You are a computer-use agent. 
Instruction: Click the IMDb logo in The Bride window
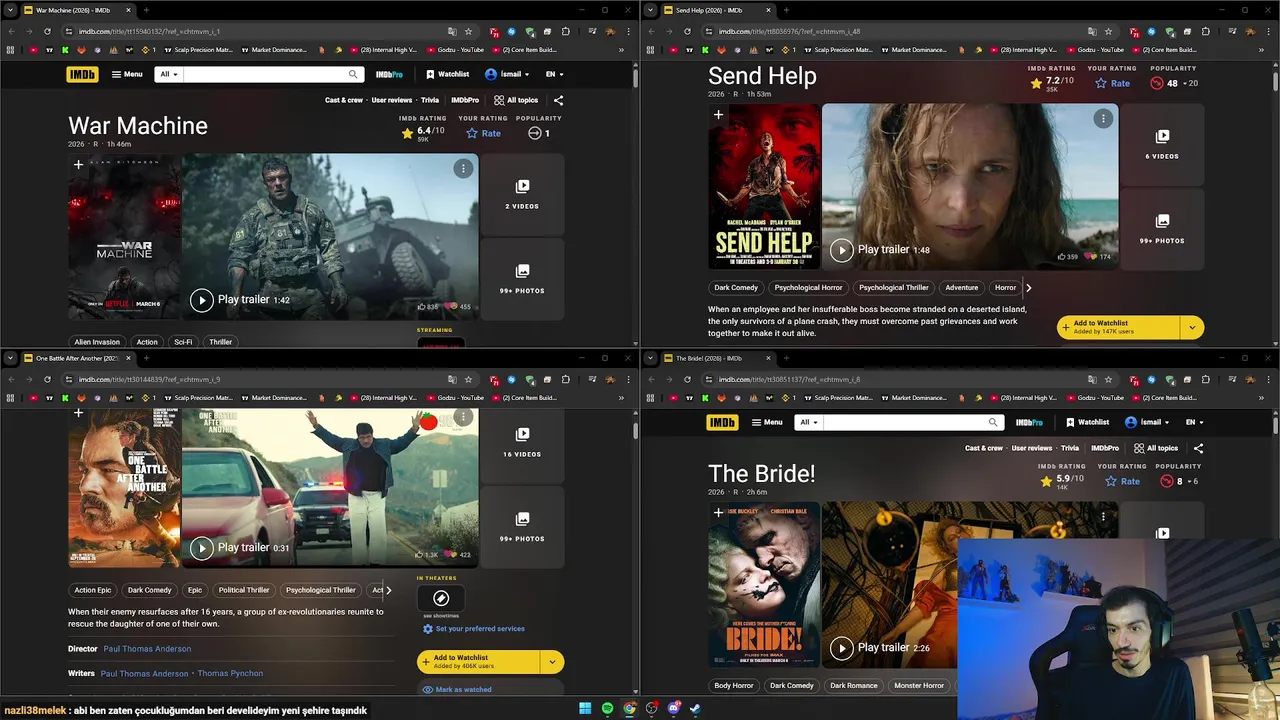pyautogui.click(x=722, y=422)
